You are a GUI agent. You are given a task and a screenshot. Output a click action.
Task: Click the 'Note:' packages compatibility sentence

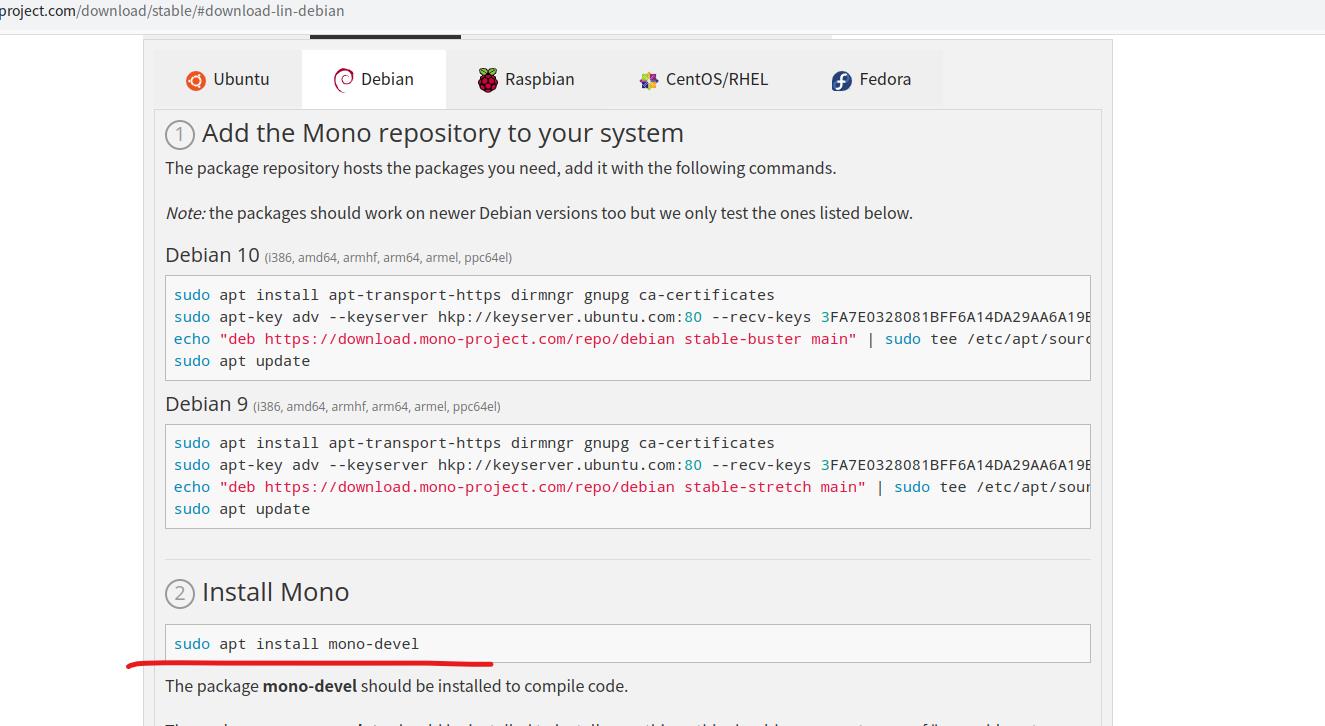539,213
